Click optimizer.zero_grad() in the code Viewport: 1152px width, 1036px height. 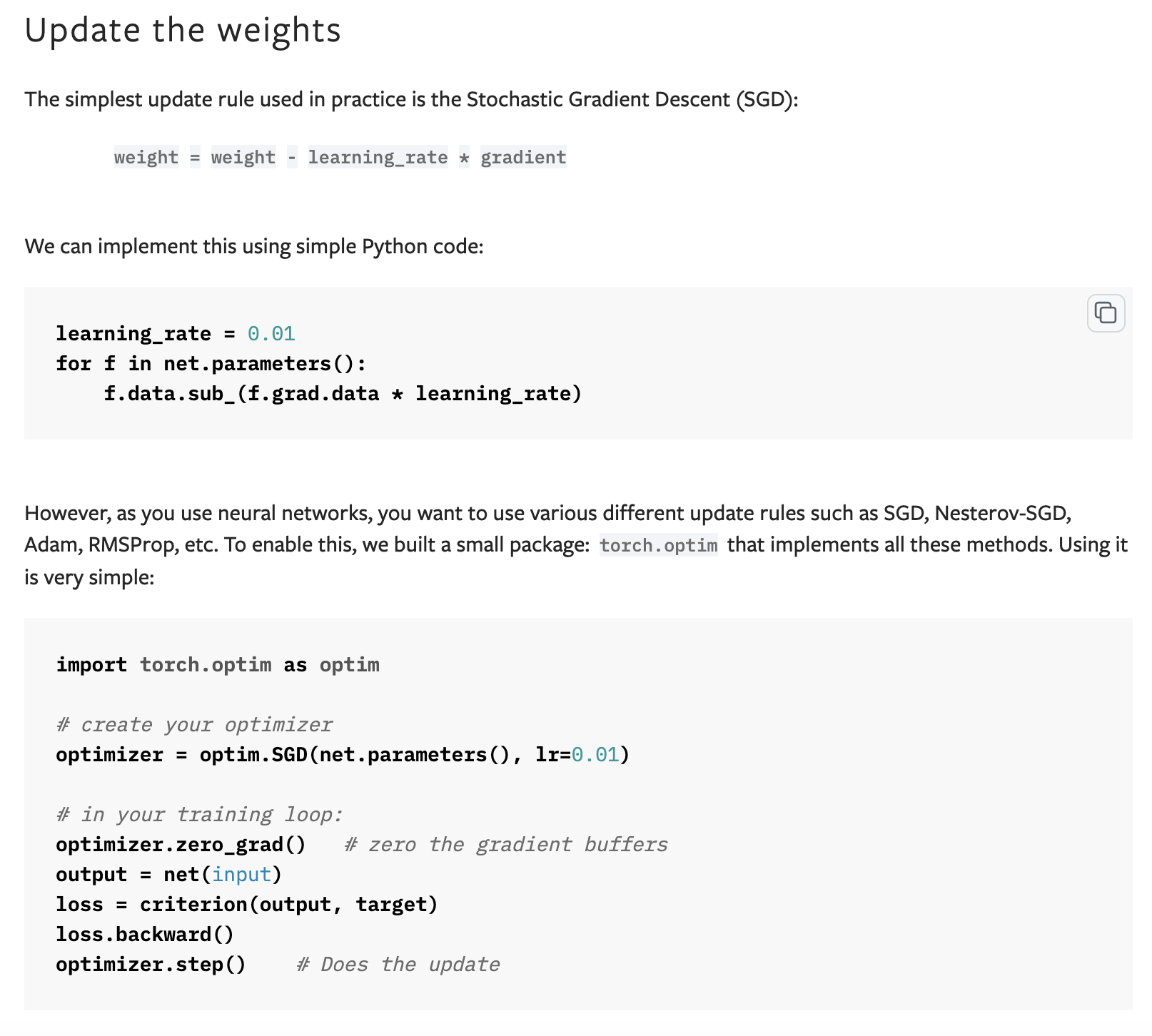click(x=181, y=845)
